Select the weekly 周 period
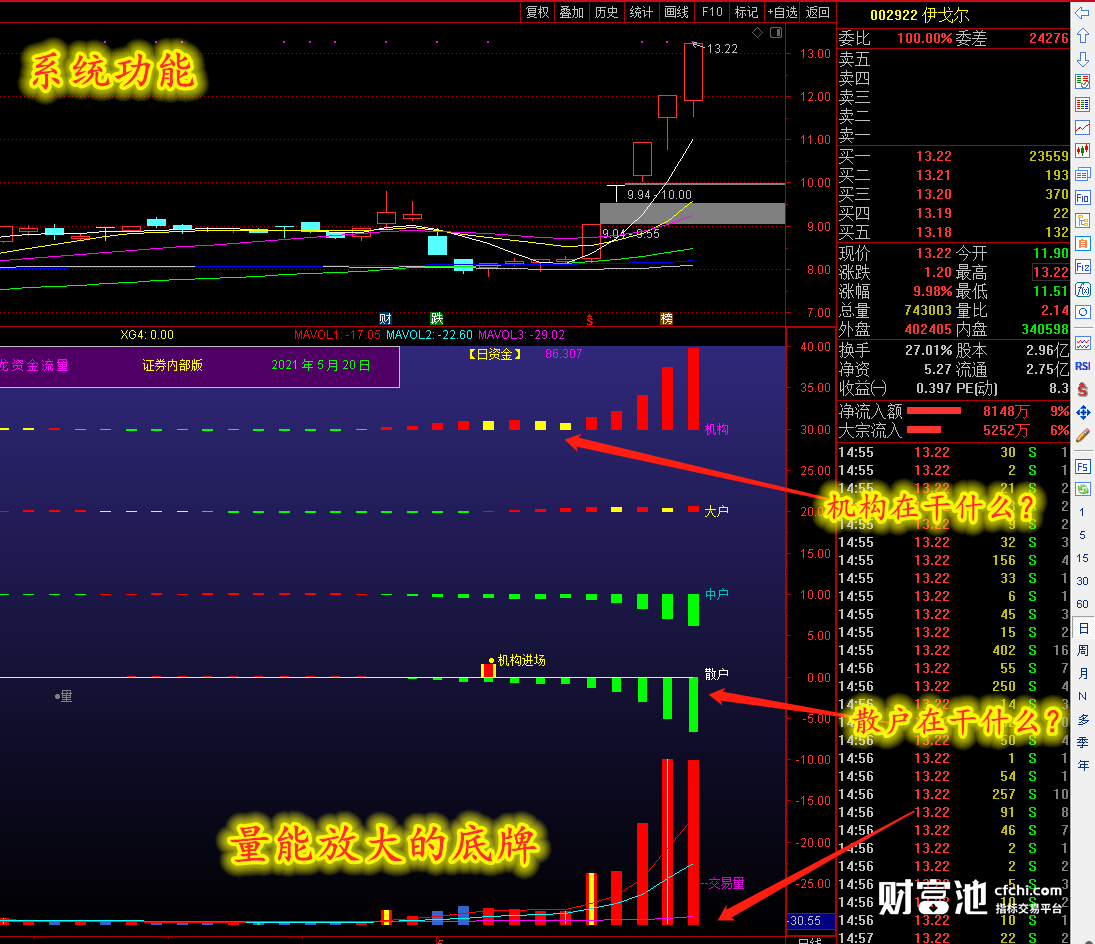The height and width of the screenshot is (944, 1095). 1082,650
